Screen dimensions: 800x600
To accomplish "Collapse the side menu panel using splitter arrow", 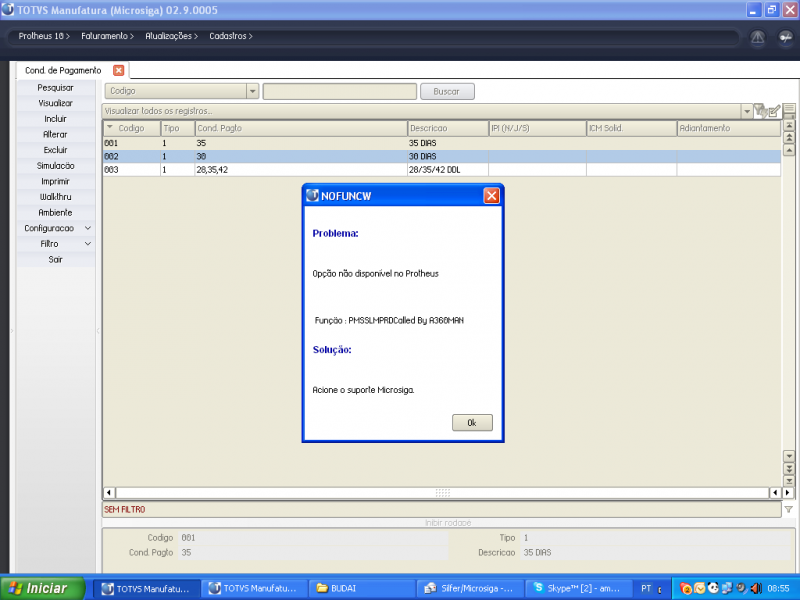I will (98, 331).
